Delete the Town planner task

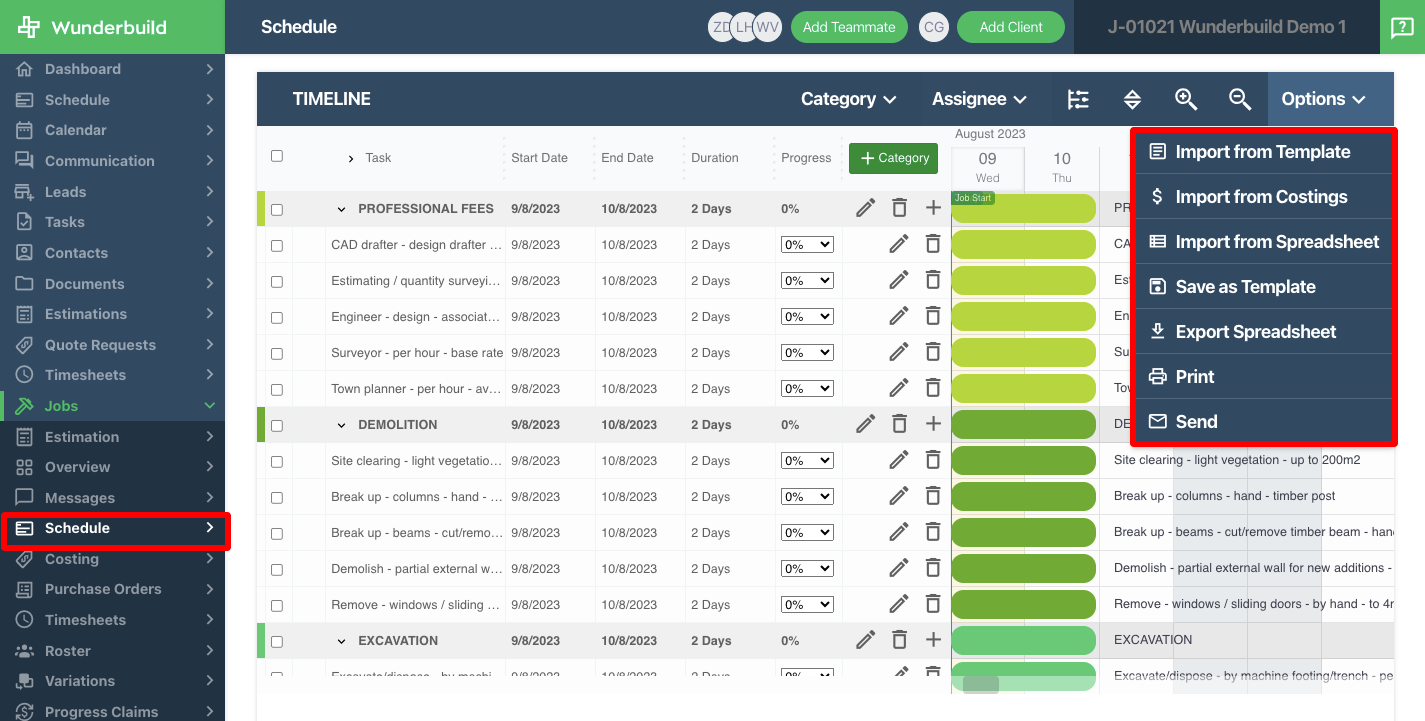coord(933,388)
